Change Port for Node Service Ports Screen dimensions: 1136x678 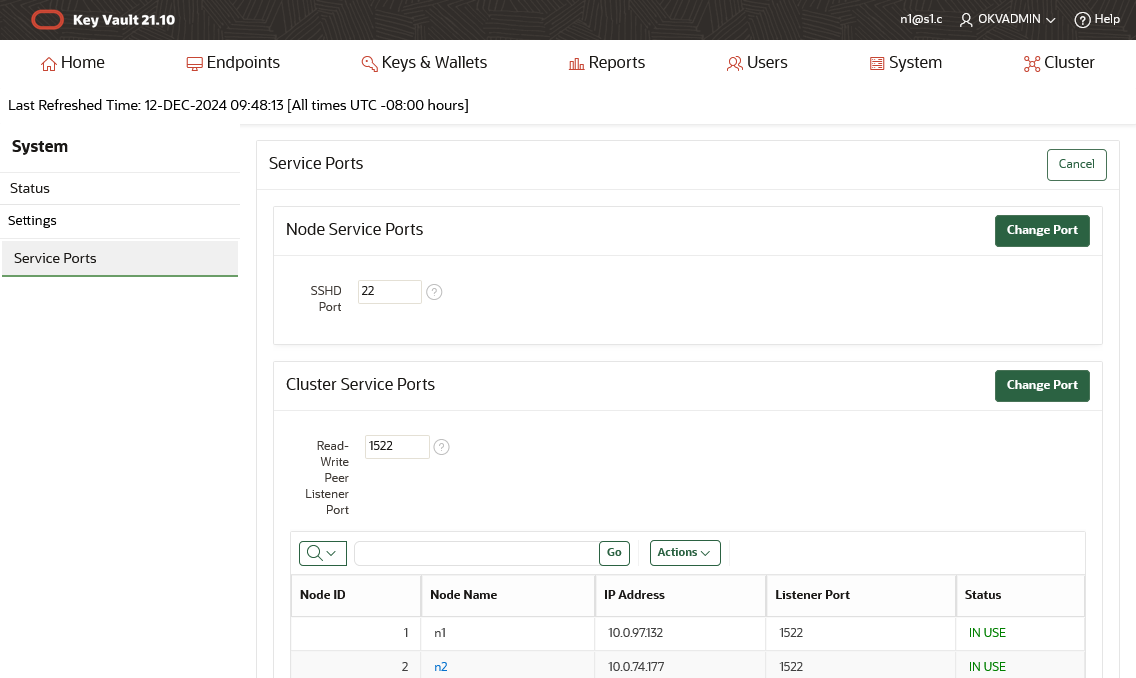(1042, 230)
